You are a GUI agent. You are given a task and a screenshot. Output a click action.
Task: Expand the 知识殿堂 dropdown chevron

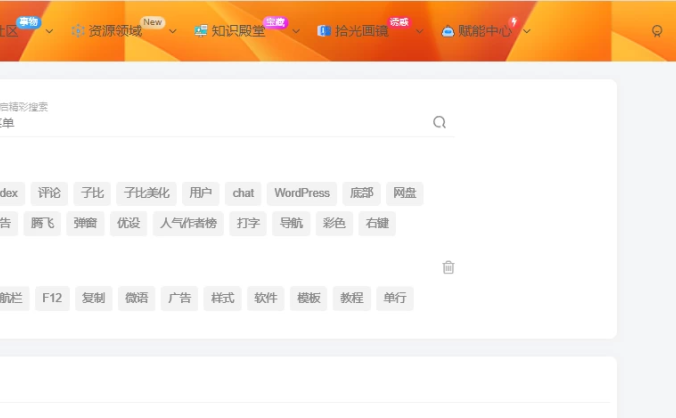point(296,31)
